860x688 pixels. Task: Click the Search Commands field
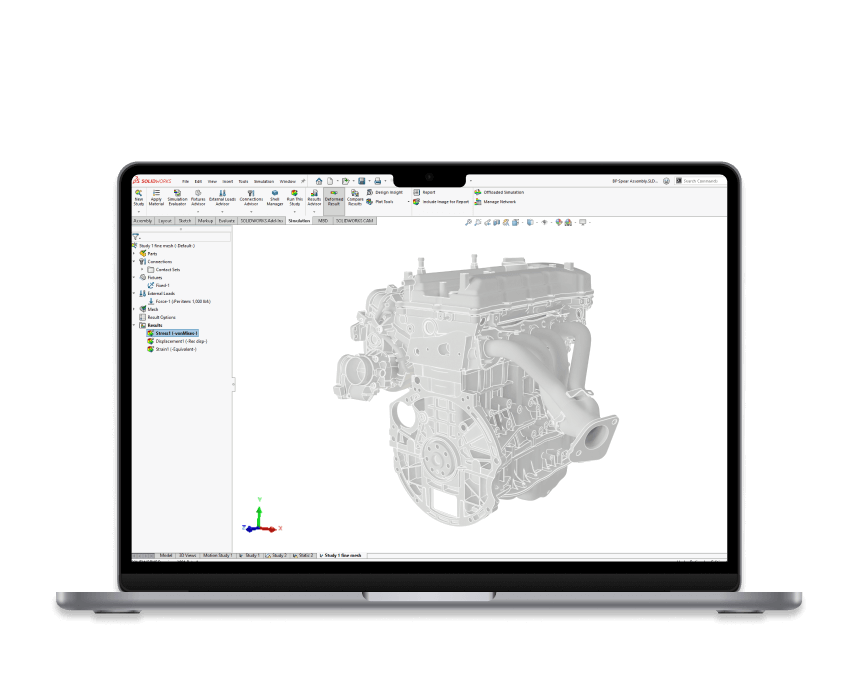(x=702, y=181)
